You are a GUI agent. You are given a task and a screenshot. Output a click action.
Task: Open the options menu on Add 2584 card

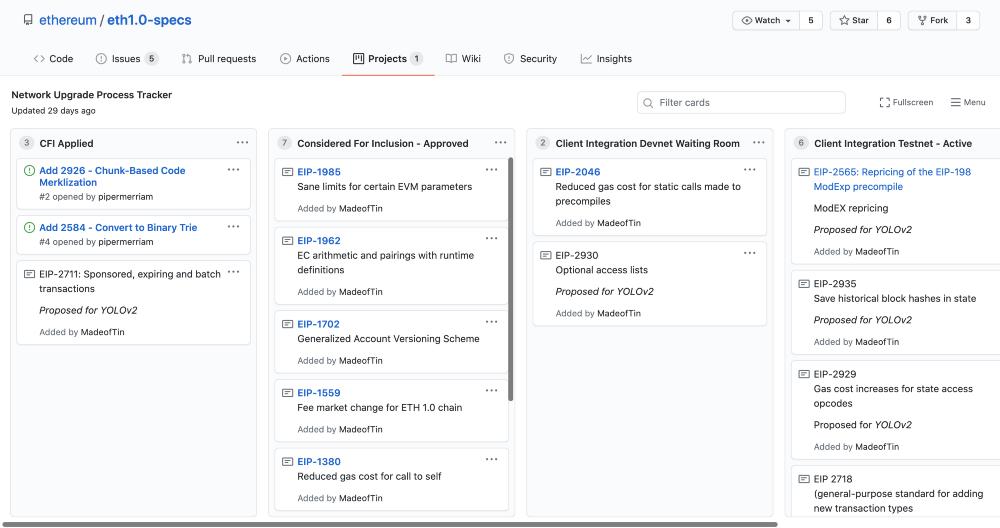pyautogui.click(x=233, y=226)
